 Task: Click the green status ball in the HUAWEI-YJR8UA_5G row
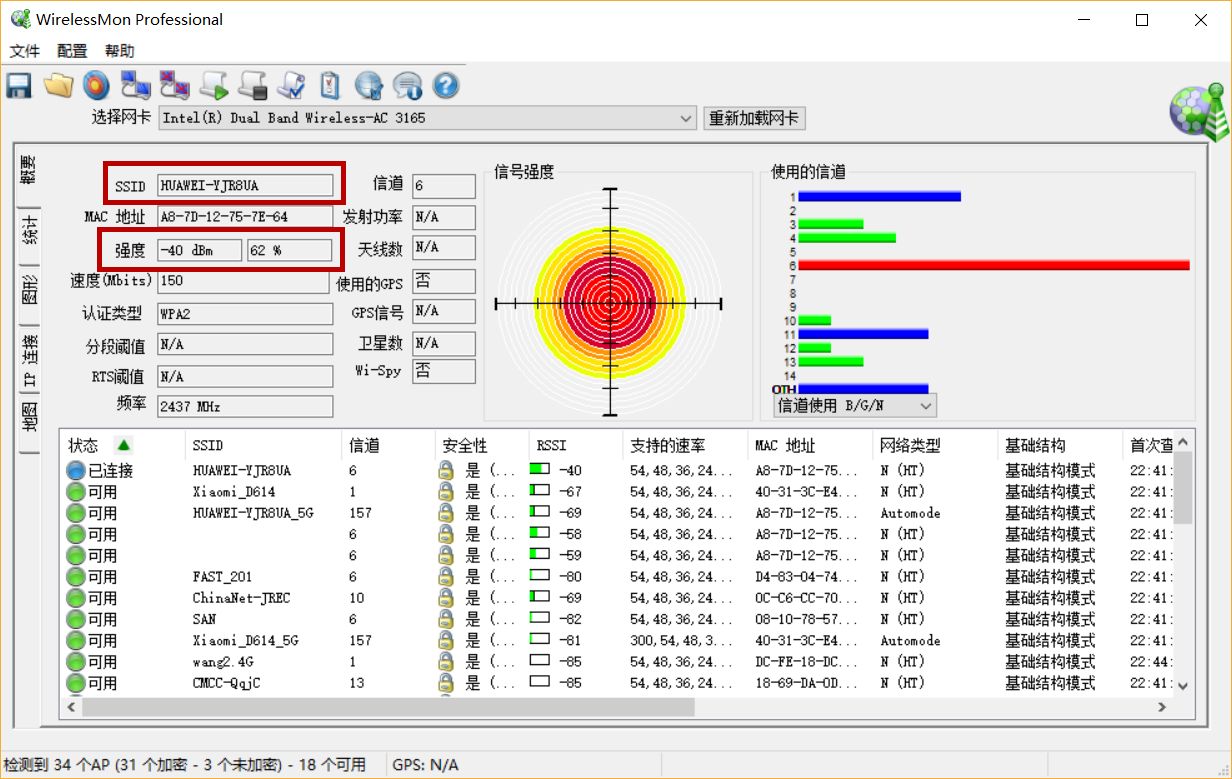76,513
